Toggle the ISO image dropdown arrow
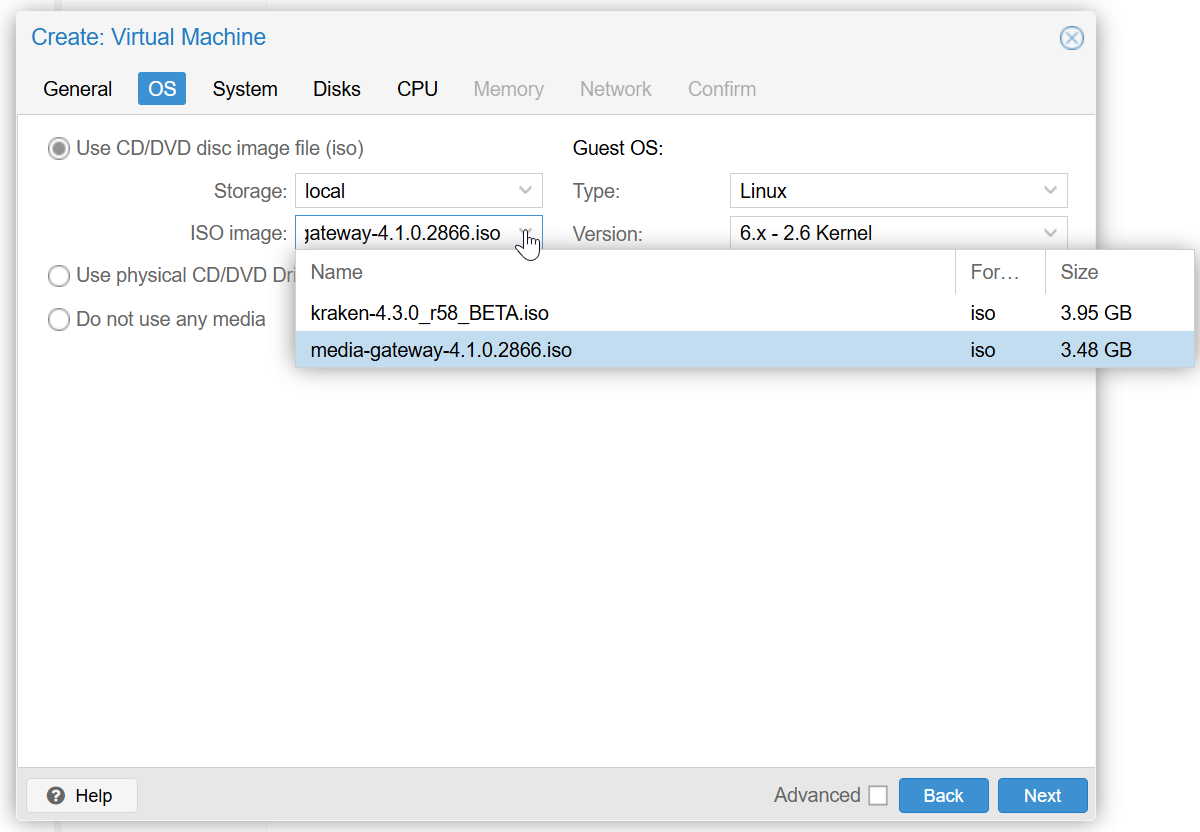The image size is (1200, 832). pyautogui.click(x=525, y=232)
